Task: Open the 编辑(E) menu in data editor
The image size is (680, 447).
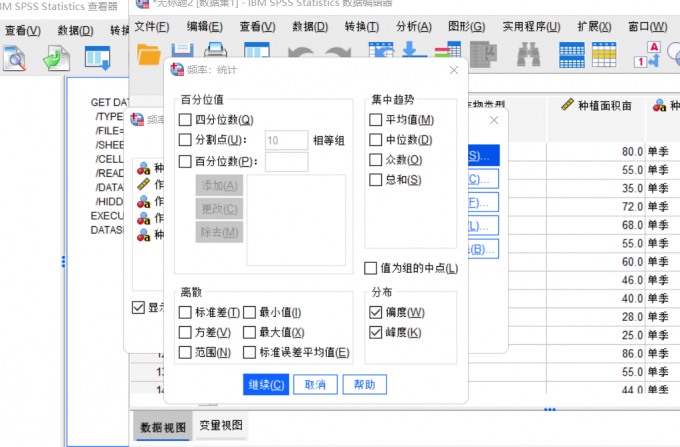Action: (204, 27)
